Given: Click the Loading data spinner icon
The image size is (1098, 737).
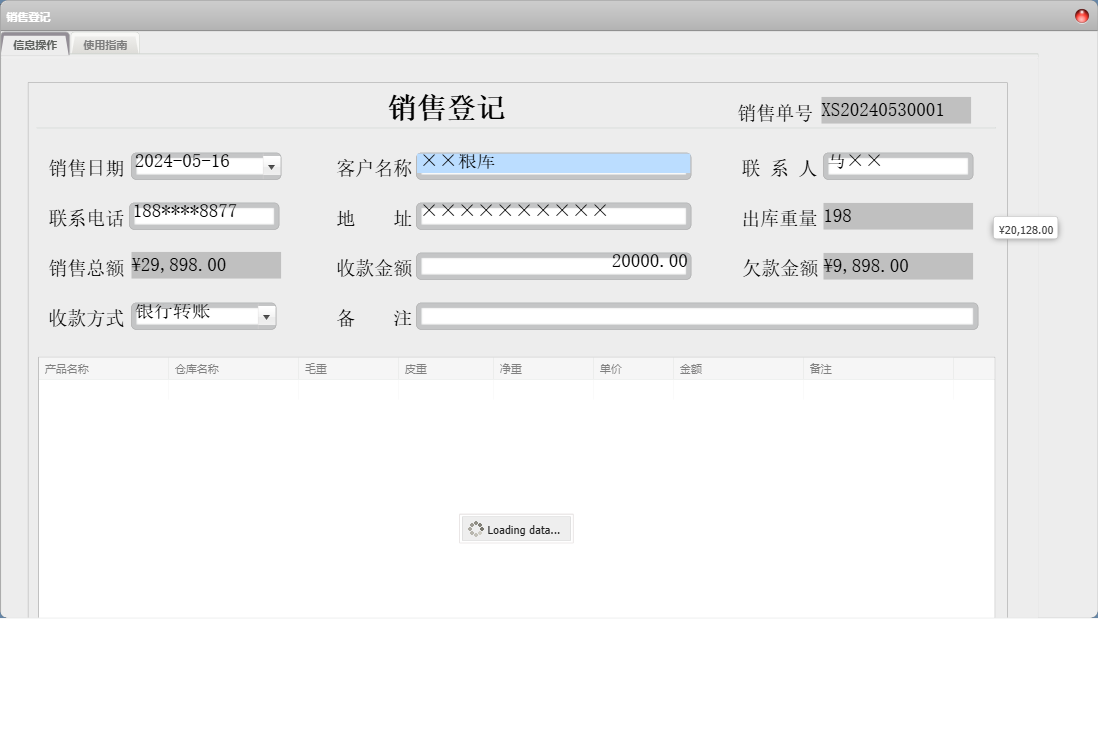Looking at the screenshot, I should [x=476, y=529].
